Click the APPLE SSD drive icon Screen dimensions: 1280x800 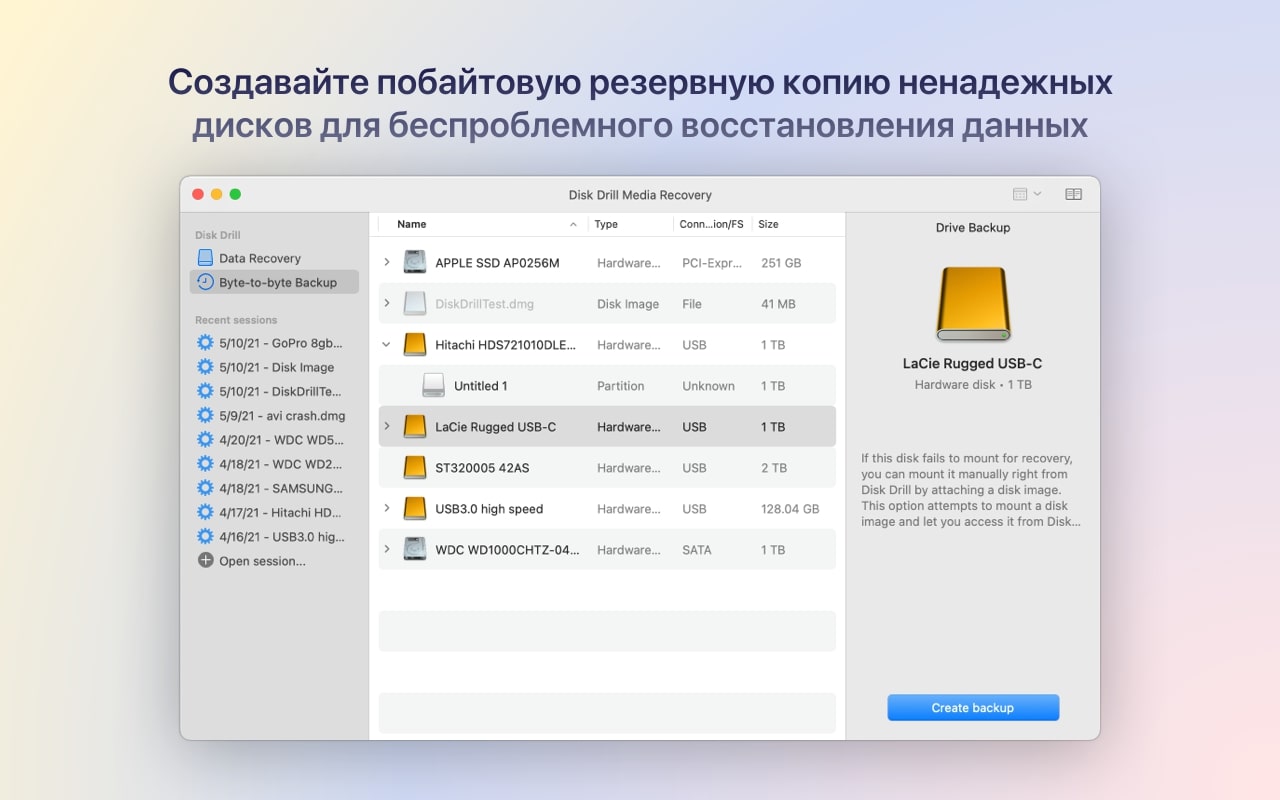tap(413, 262)
